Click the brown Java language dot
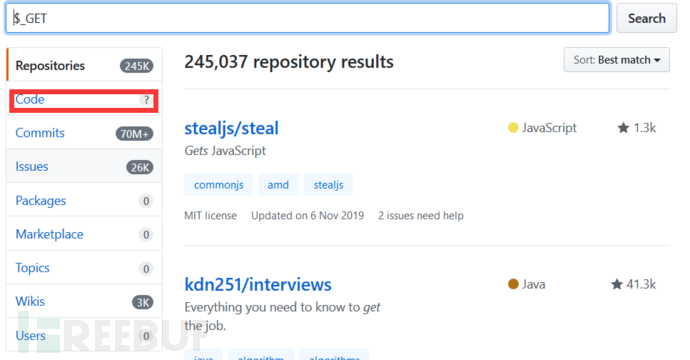690x360 pixels. 513,284
